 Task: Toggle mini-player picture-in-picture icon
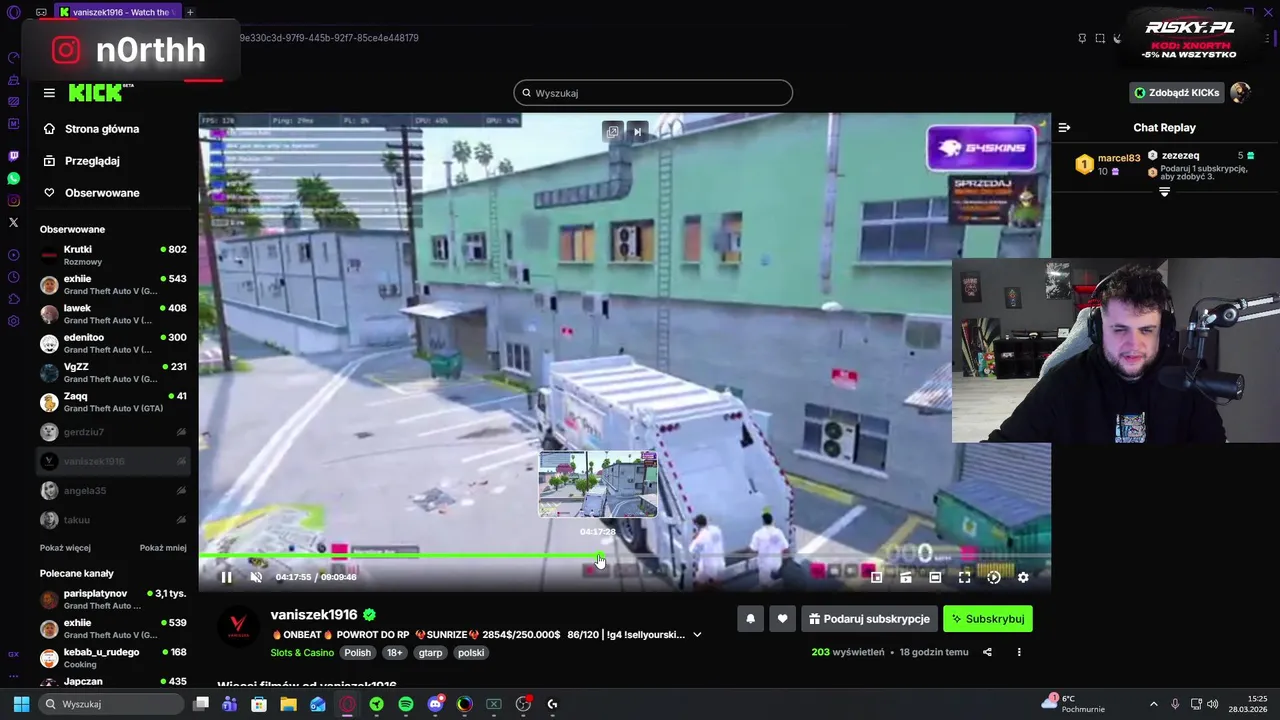coord(877,577)
